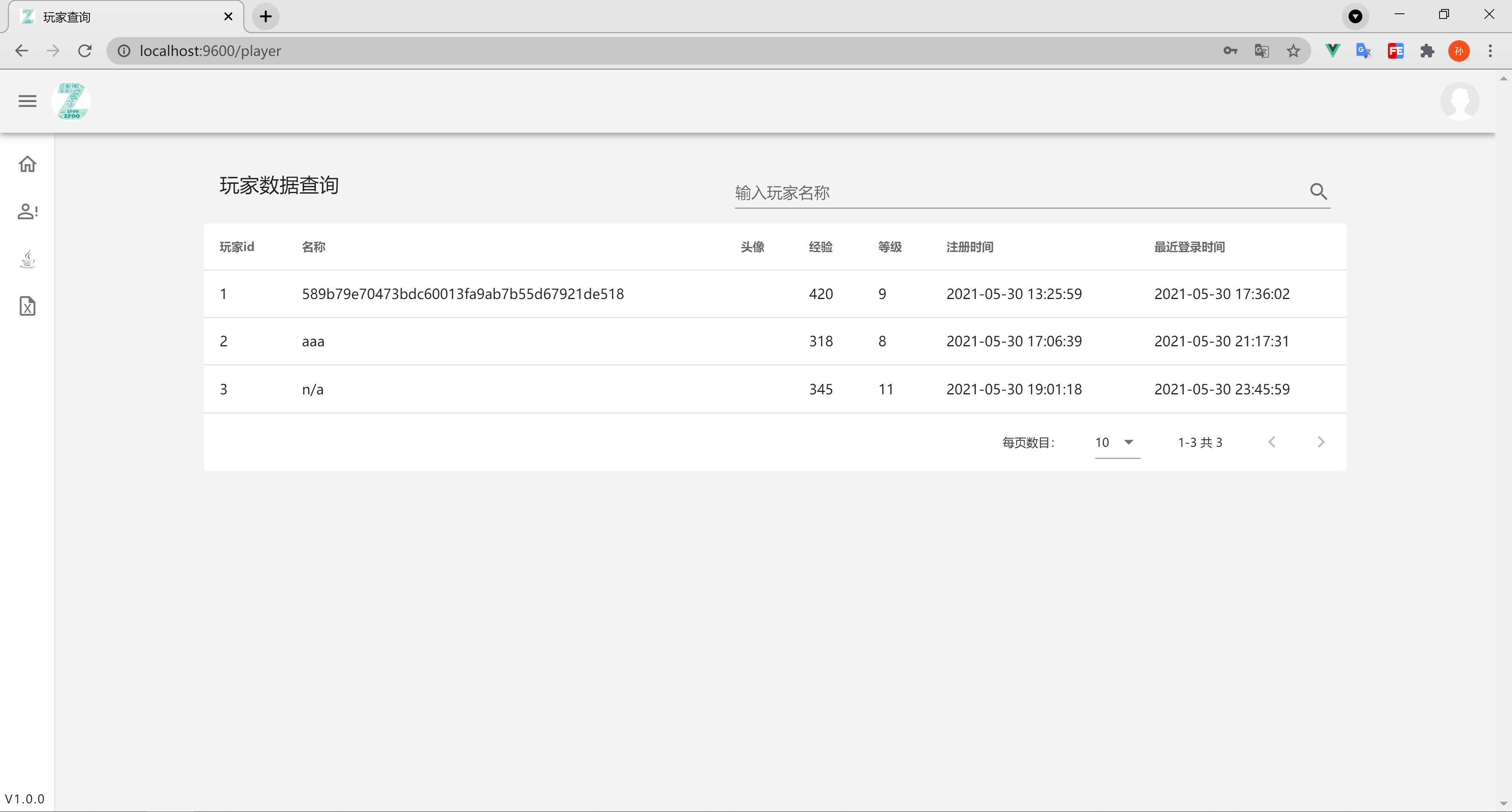
Task: Sort by 玩家id column header
Action: [x=237, y=247]
